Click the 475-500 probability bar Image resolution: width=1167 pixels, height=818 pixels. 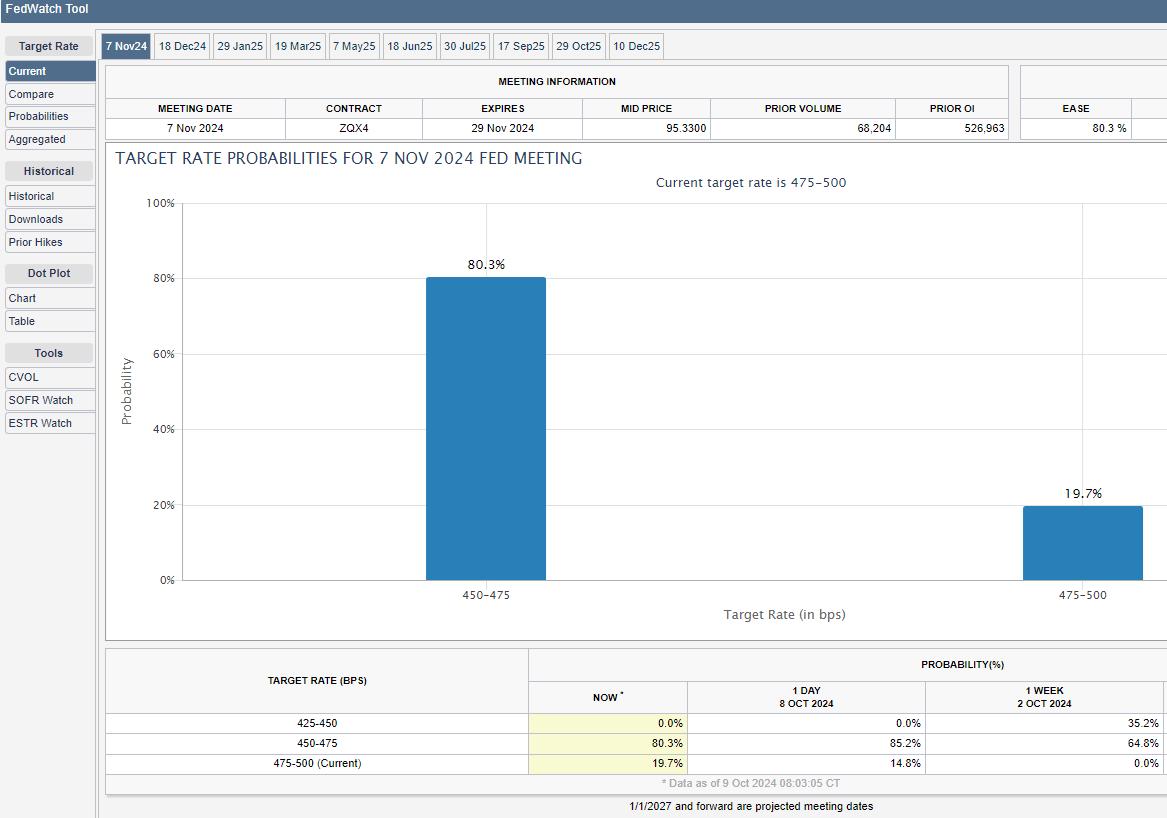click(x=1082, y=543)
